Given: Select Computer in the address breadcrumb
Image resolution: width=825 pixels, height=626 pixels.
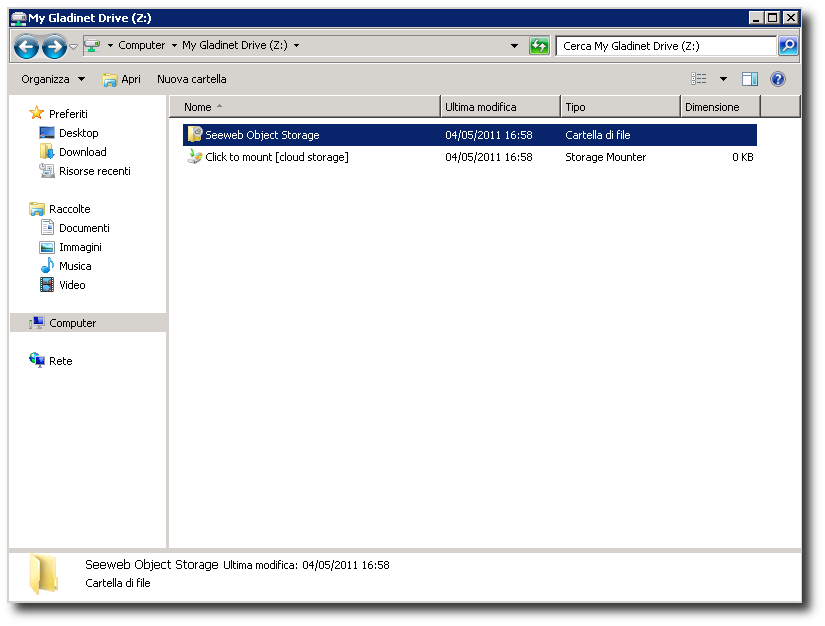Looking at the screenshot, I should pos(142,46).
